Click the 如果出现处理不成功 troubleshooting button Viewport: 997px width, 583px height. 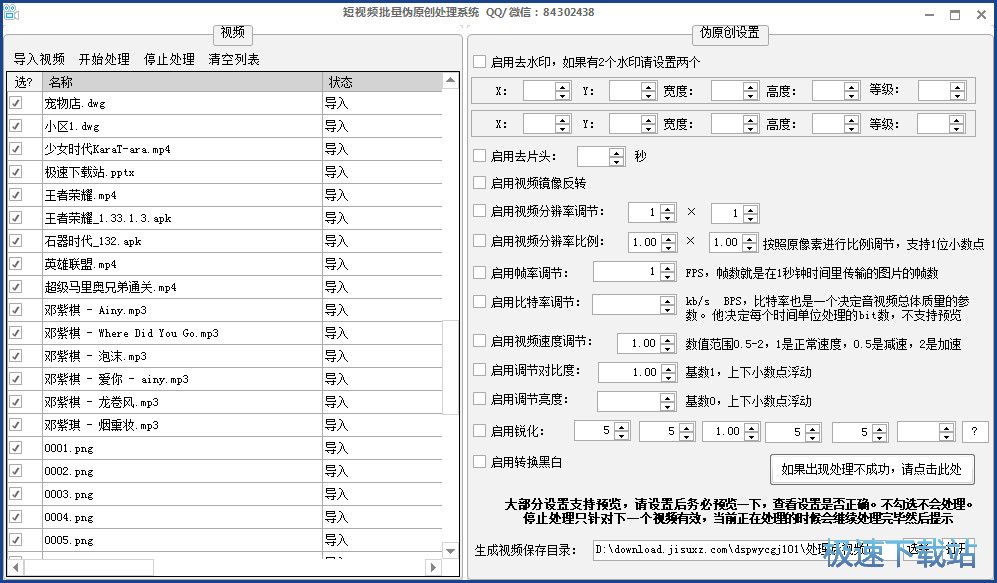point(870,470)
